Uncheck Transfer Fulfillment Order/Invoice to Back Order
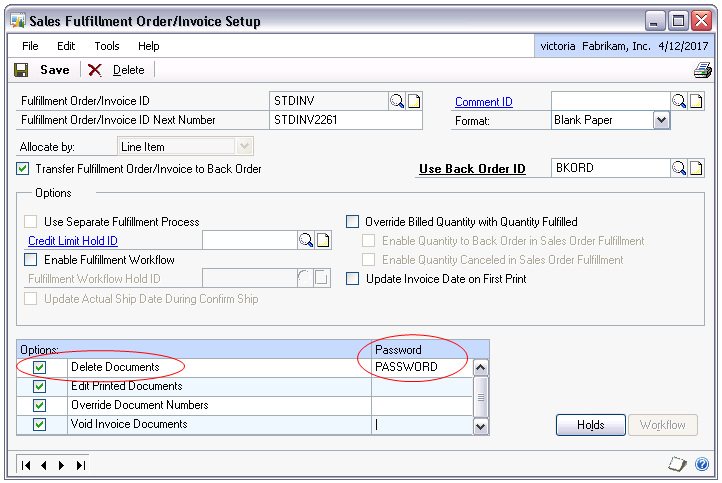 click(x=24, y=169)
